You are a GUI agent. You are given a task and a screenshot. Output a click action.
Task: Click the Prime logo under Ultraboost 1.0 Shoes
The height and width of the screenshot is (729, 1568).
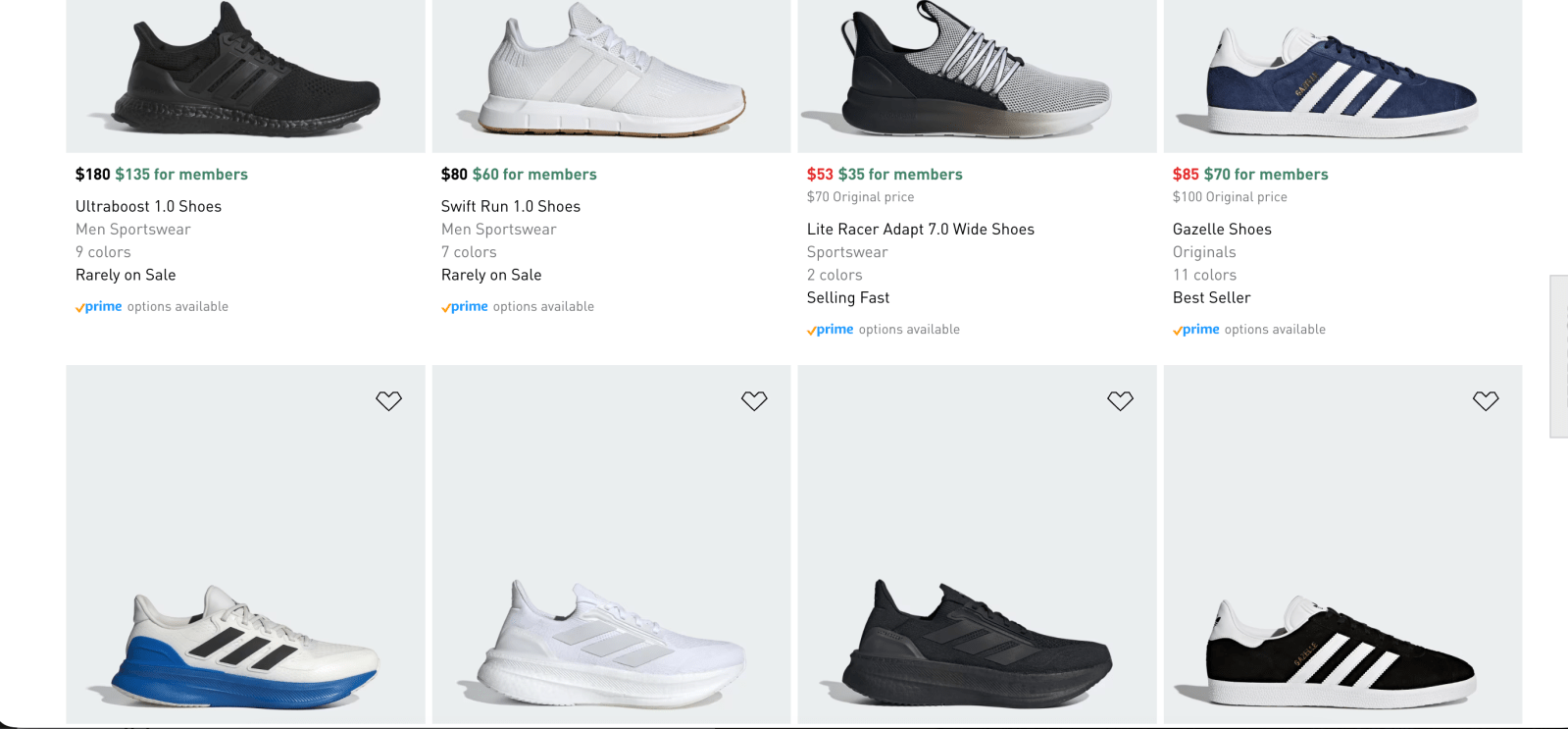tap(99, 307)
